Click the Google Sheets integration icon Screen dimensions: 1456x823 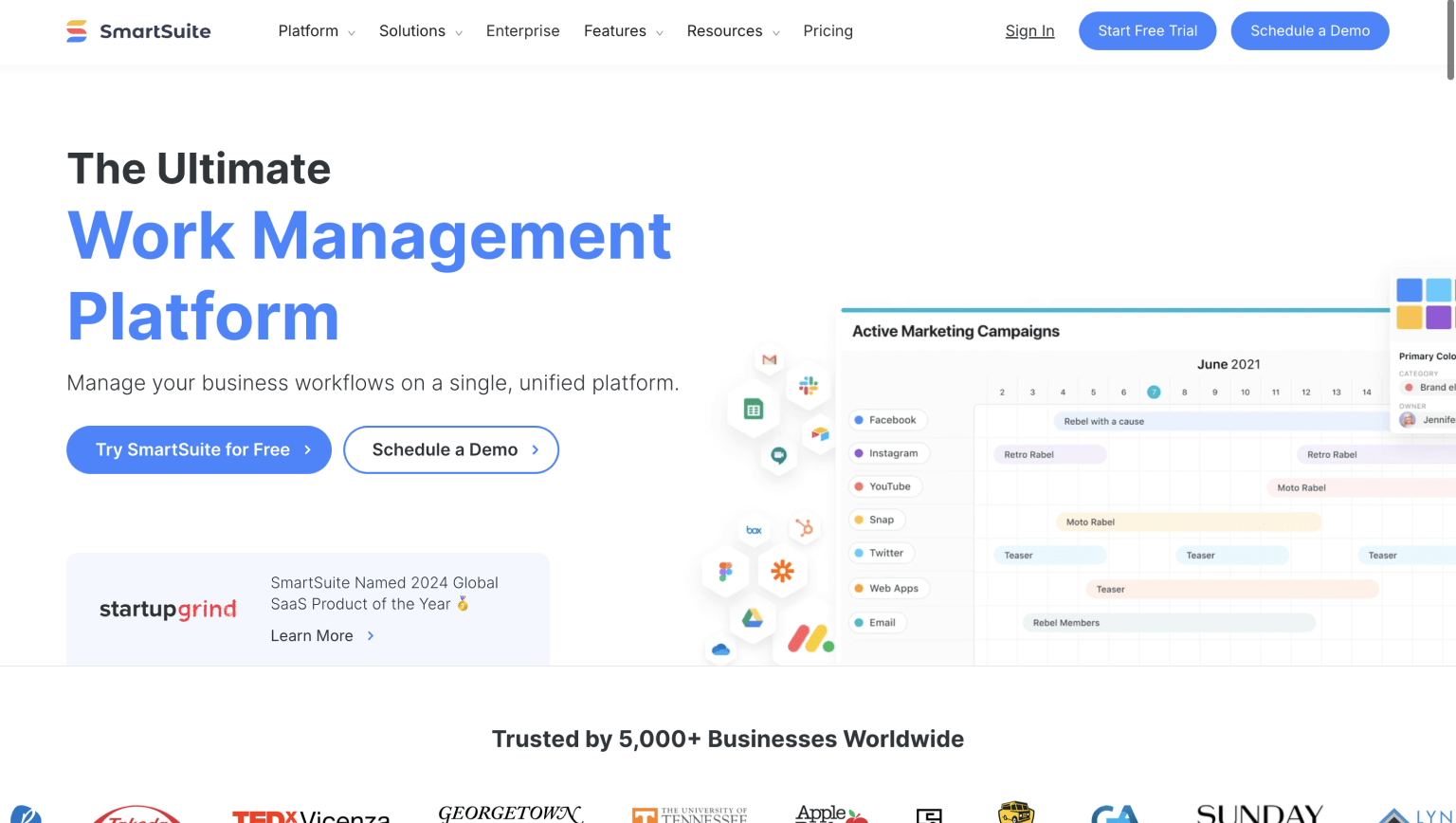pos(754,410)
